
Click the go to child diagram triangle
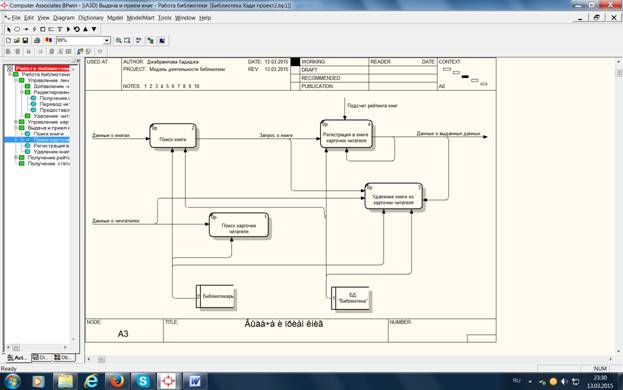94,29
